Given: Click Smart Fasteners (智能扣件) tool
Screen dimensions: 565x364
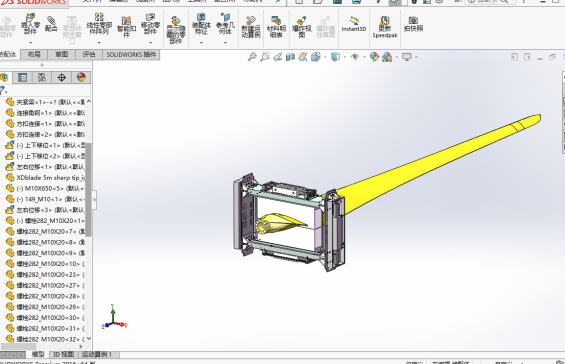Looking at the screenshot, I should (126, 26).
